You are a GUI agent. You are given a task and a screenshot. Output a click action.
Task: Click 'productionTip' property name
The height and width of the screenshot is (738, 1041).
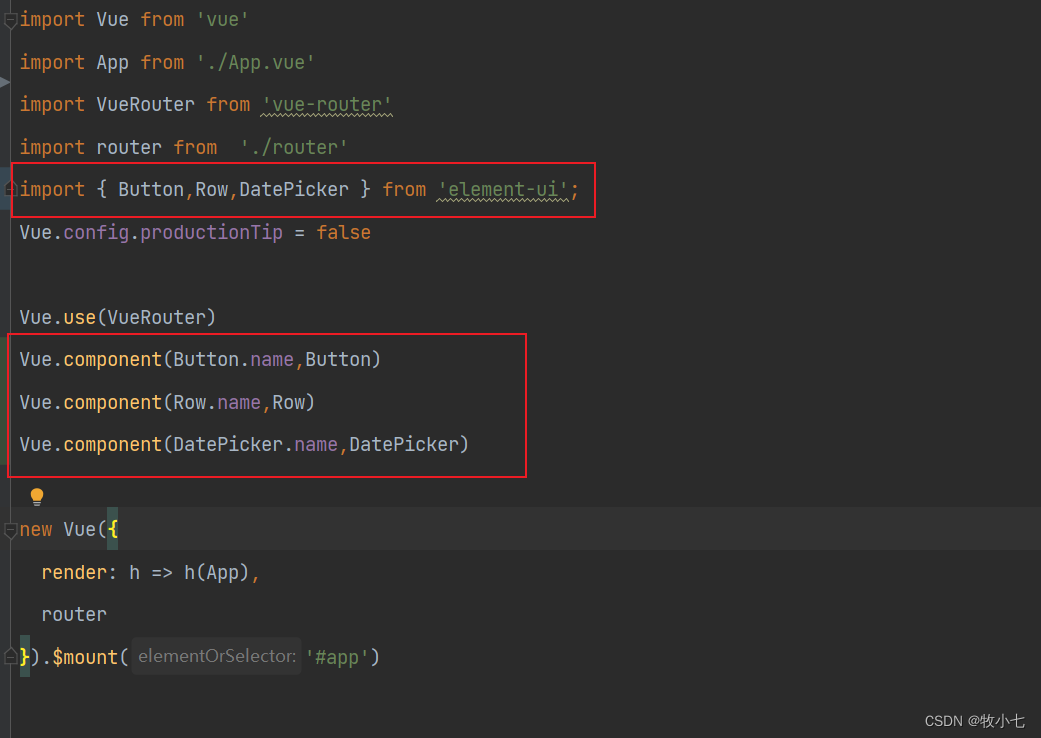[x=211, y=232]
